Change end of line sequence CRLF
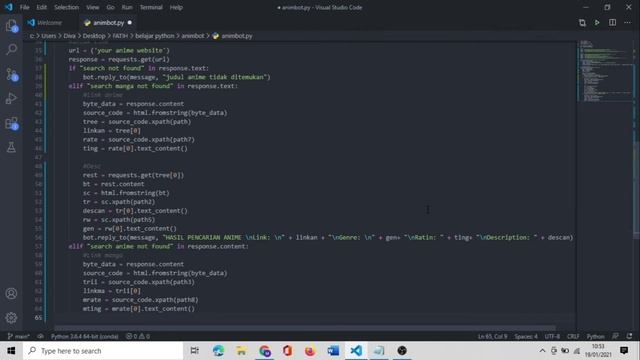This screenshot has height=360, width=640. [573, 336]
